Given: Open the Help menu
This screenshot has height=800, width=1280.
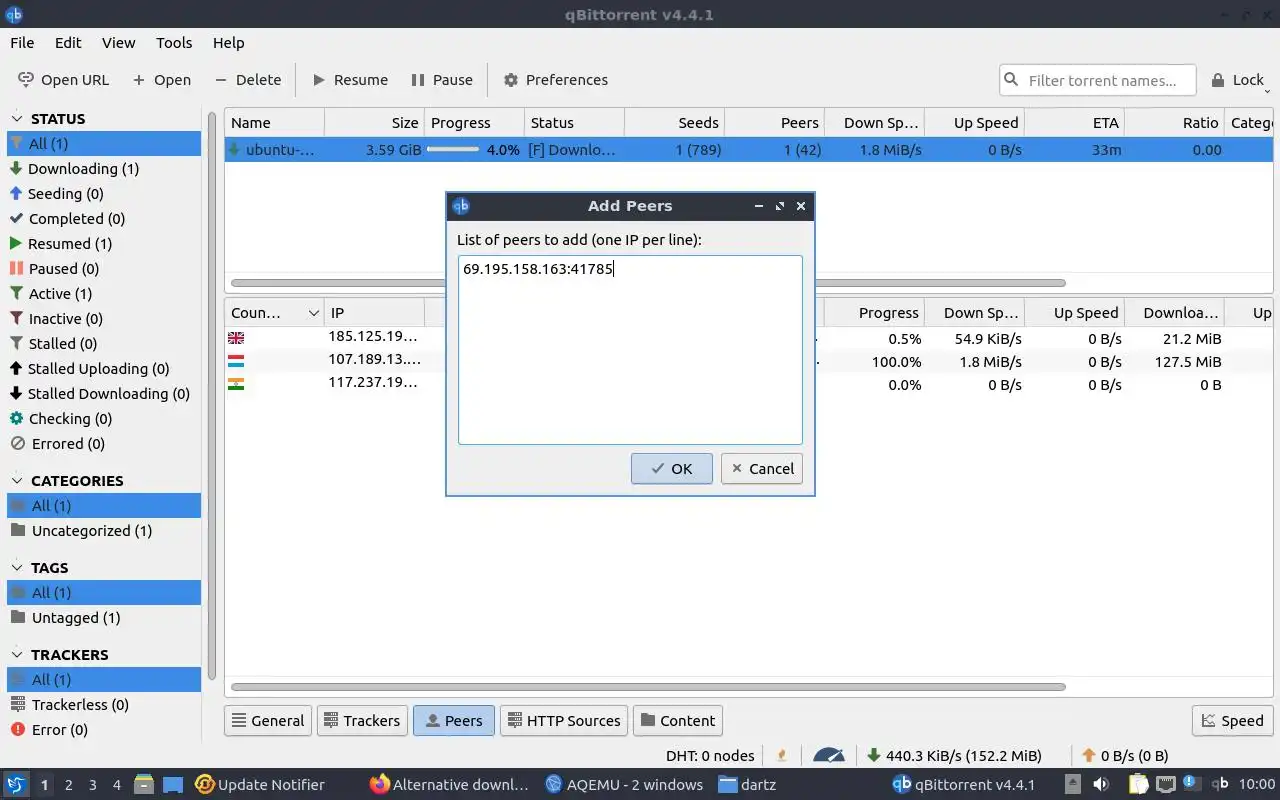Looking at the screenshot, I should coord(228,43).
